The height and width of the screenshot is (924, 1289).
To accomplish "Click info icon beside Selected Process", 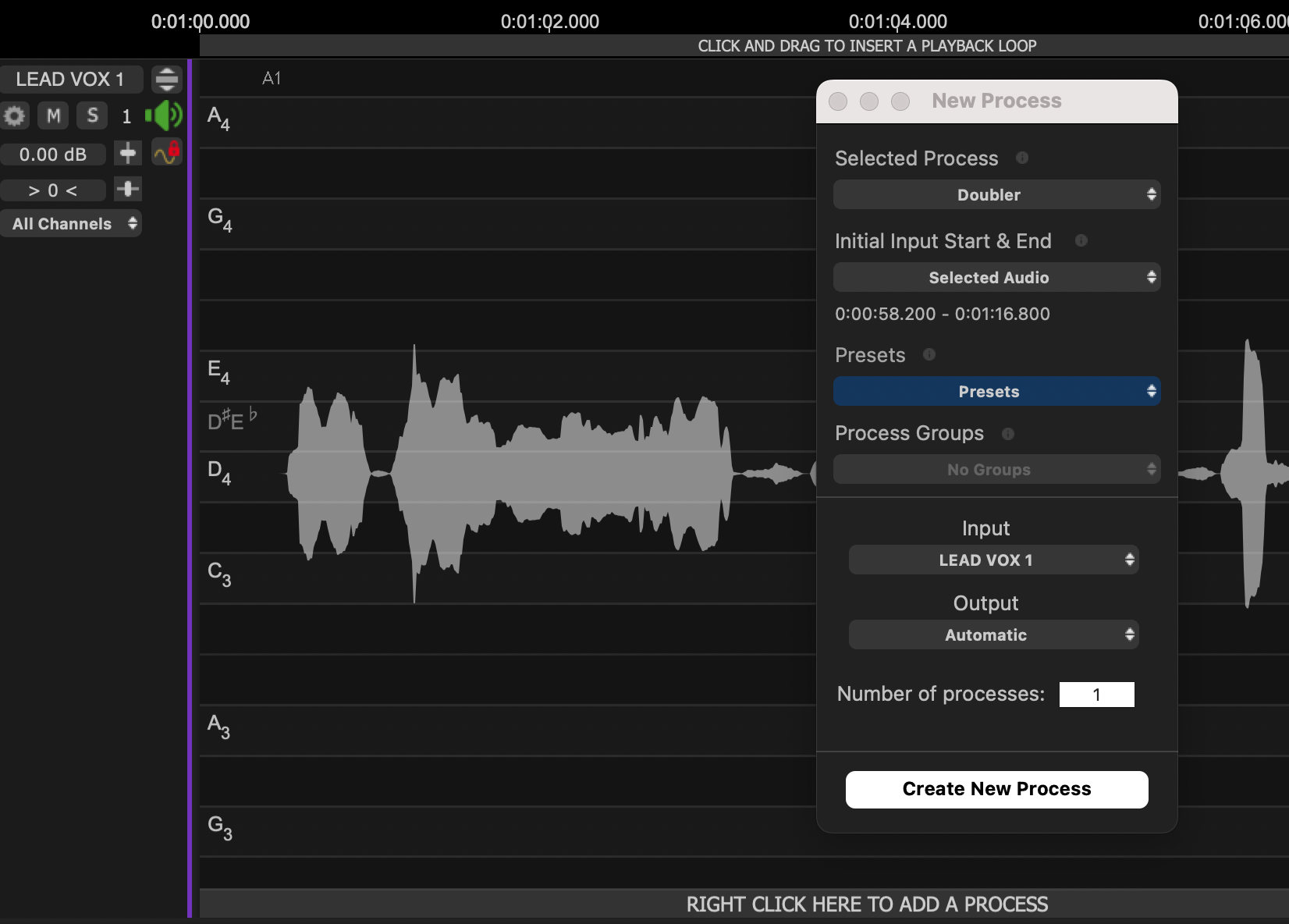I will [x=1022, y=158].
